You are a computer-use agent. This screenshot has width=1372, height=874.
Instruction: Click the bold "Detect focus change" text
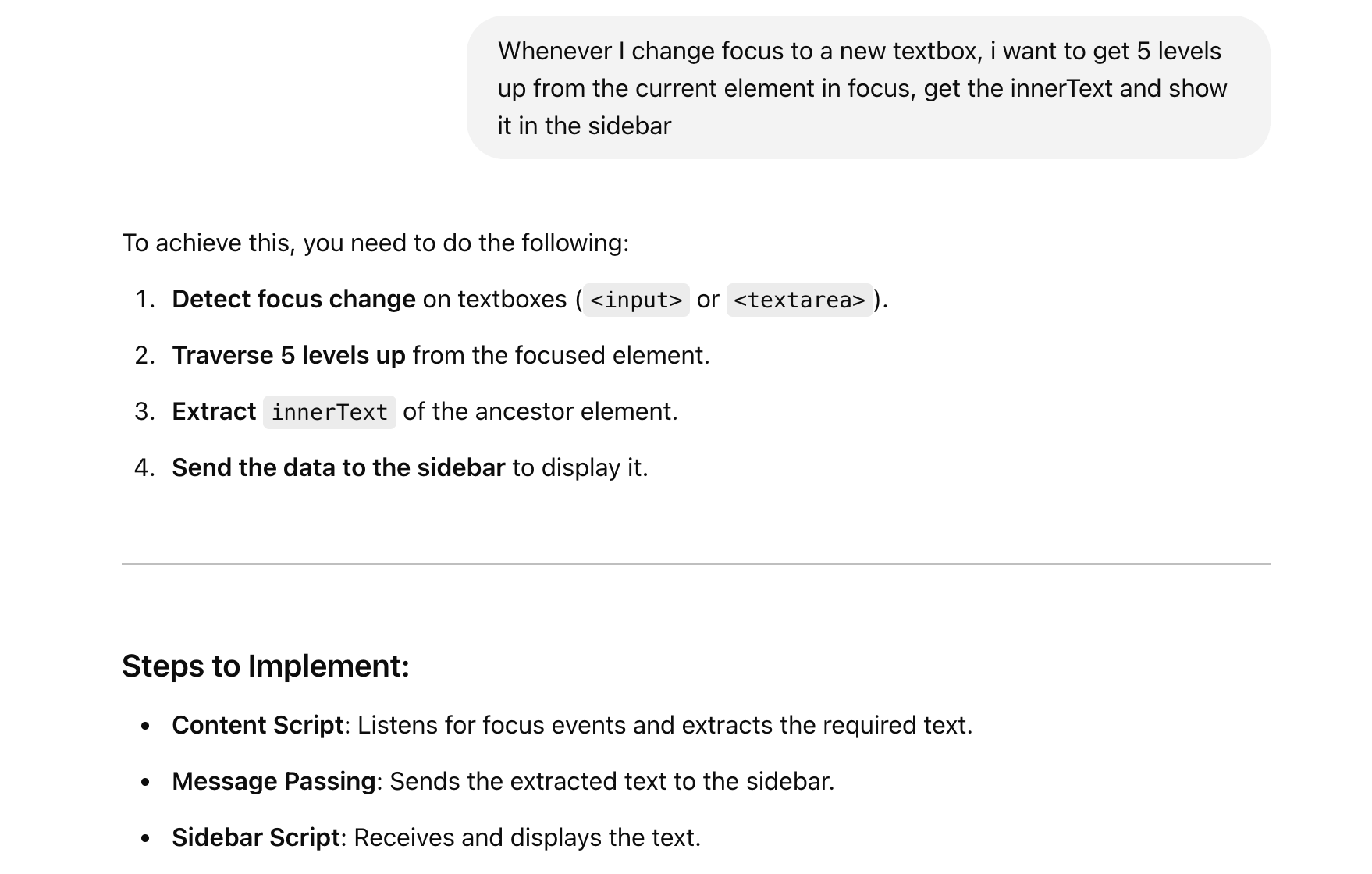tap(293, 300)
